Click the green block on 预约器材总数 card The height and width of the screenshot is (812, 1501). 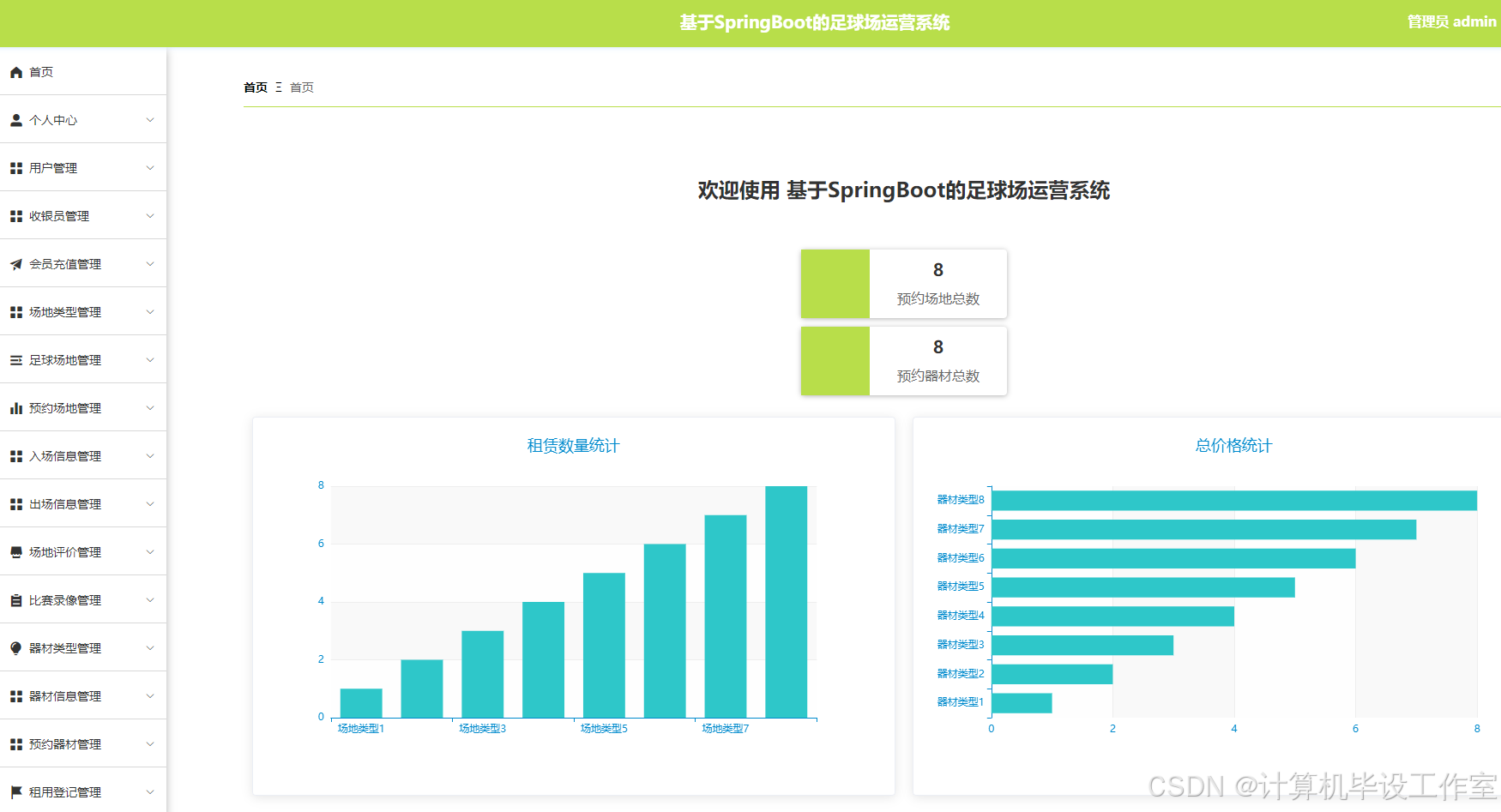click(x=835, y=361)
